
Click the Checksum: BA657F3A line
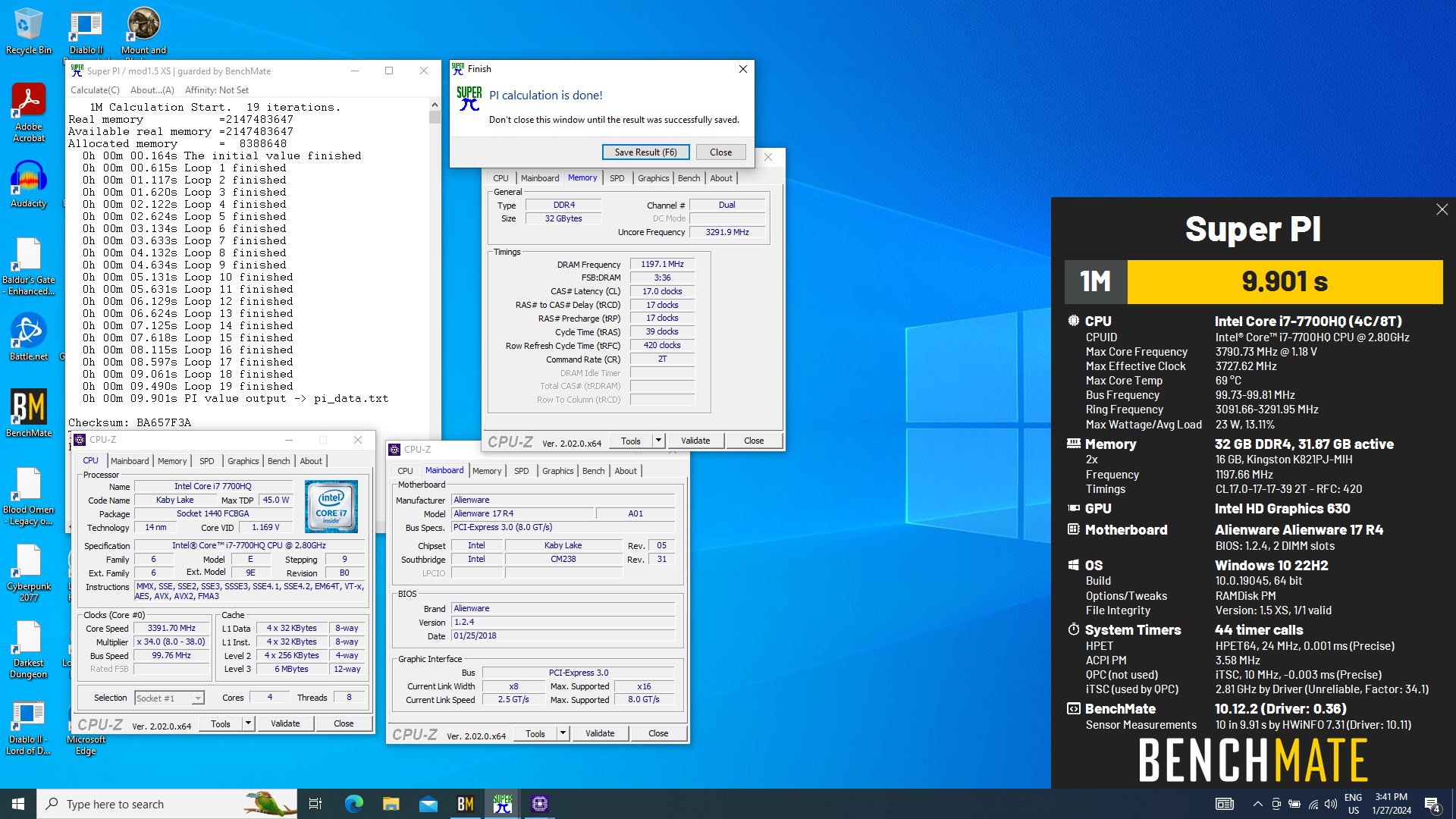pos(130,422)
